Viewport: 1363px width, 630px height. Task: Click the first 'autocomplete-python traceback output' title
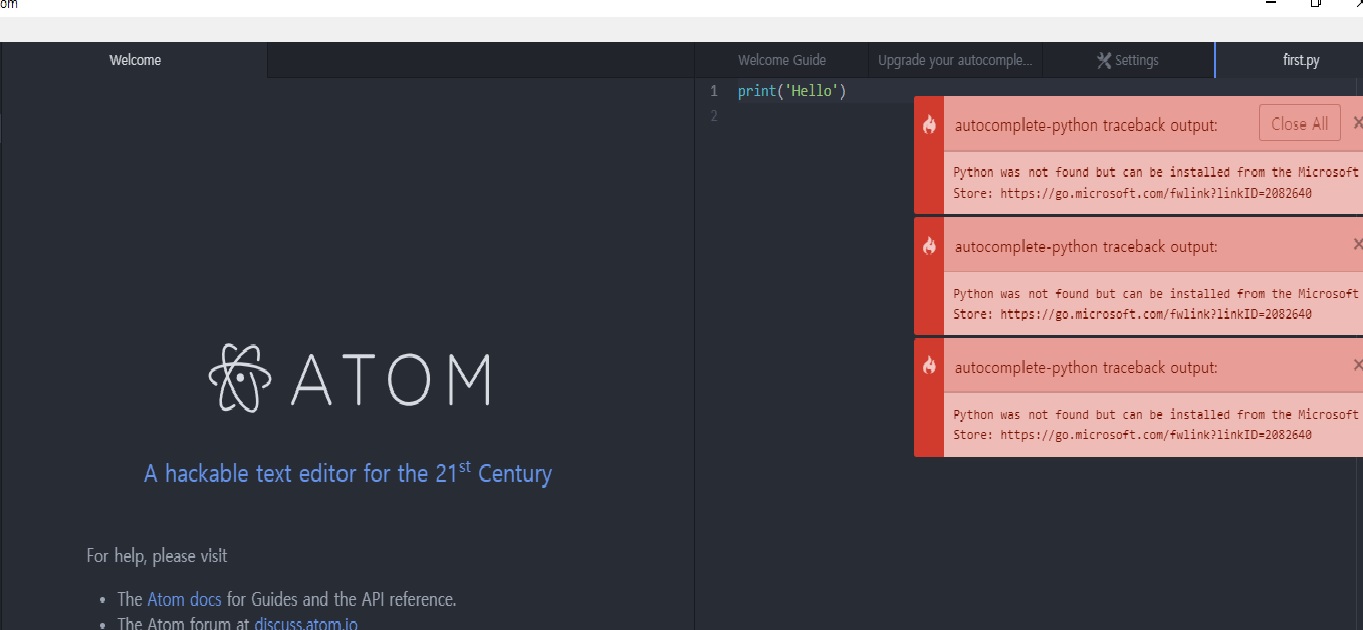[x=1086, y=125]
